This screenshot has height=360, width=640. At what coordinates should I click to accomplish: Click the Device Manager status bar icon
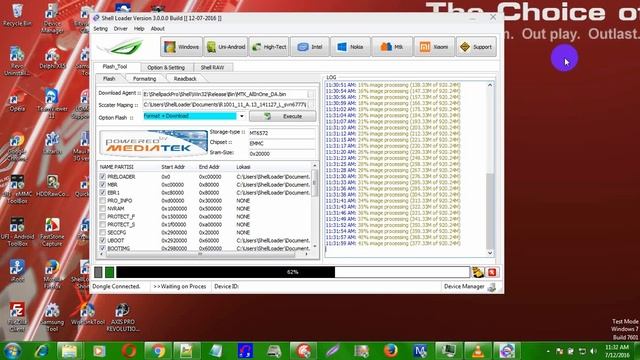point(492,287)
